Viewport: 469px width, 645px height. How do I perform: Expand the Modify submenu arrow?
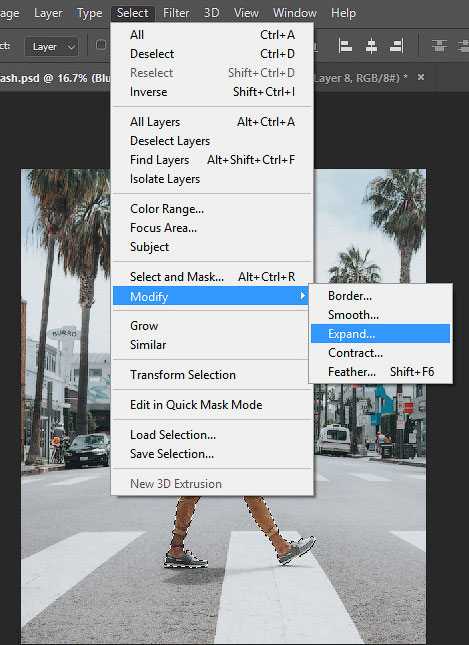[x=303, y=296]
